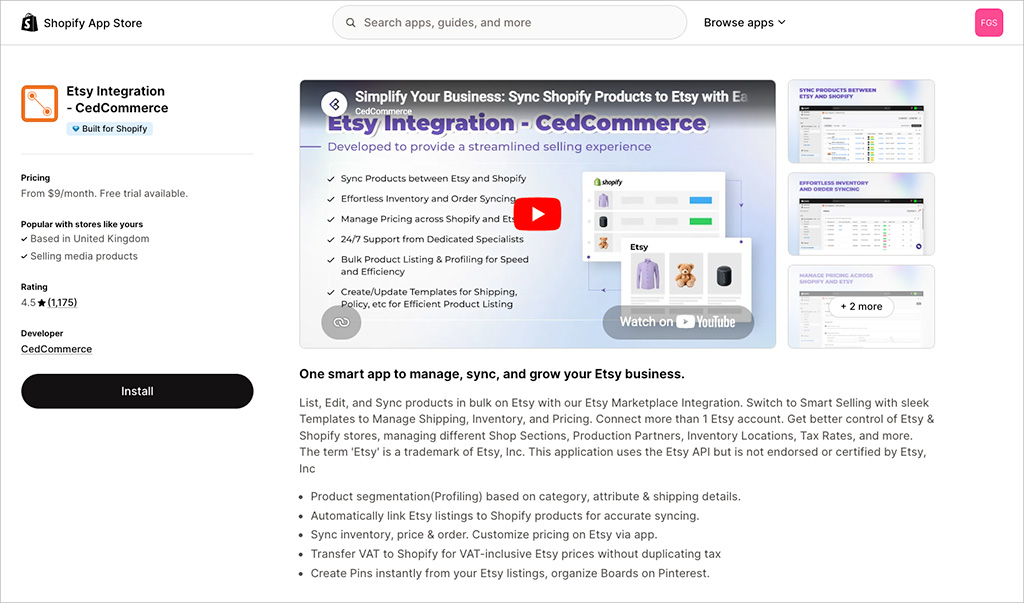Click 'Product segmentation(Profiling)' bullet text
Image resolution: width=1024 pixels, height=603 pixels.
pos(525,497)
